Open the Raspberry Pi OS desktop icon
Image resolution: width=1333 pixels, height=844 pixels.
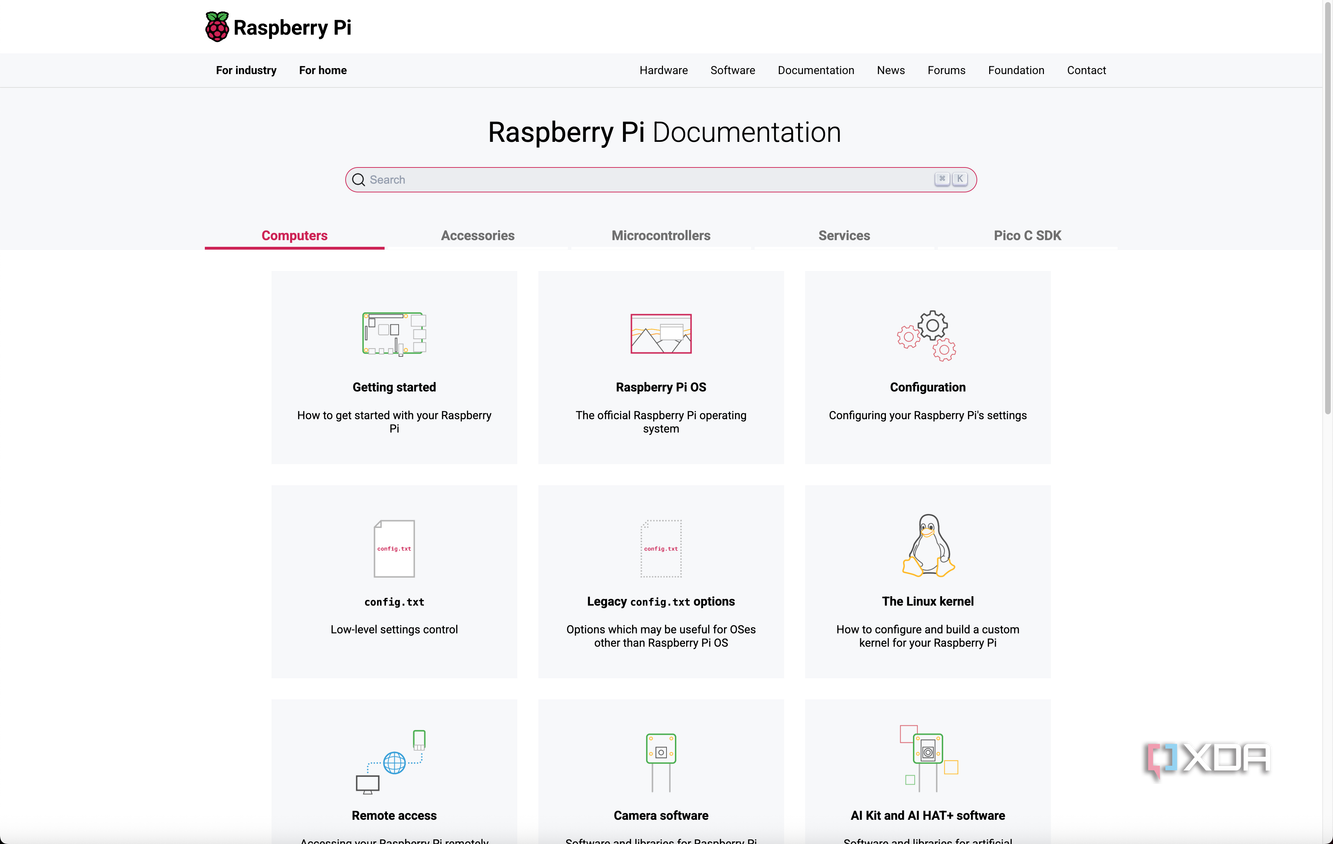point(661,334)
